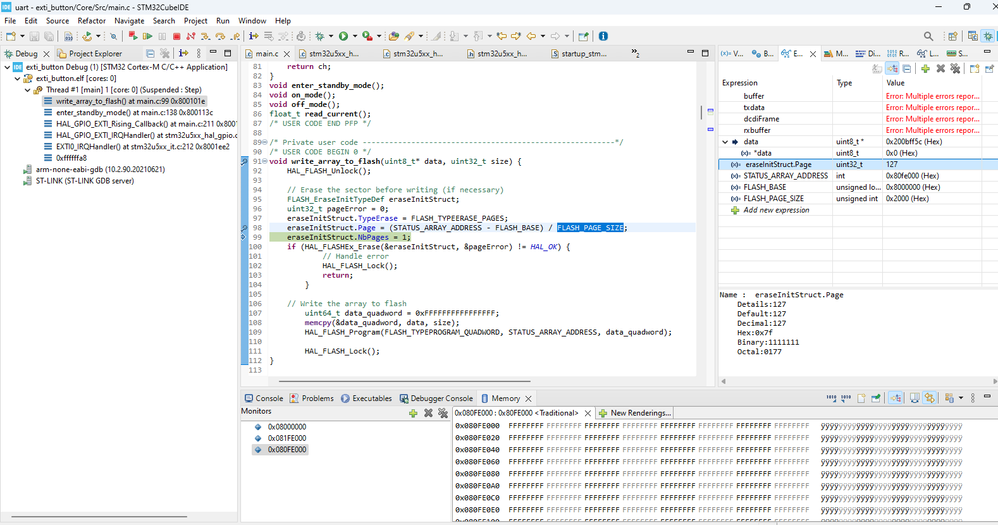Click the Terminate and relaunch icon
Viewport: 998px width, 525px height.
pos(133,36)
